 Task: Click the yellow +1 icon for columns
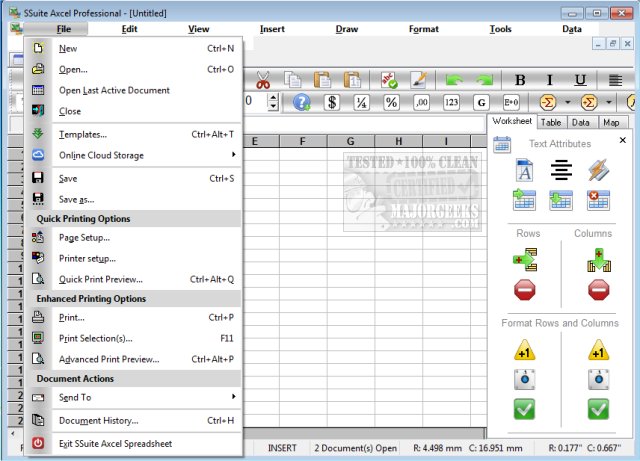pos(599,350)
